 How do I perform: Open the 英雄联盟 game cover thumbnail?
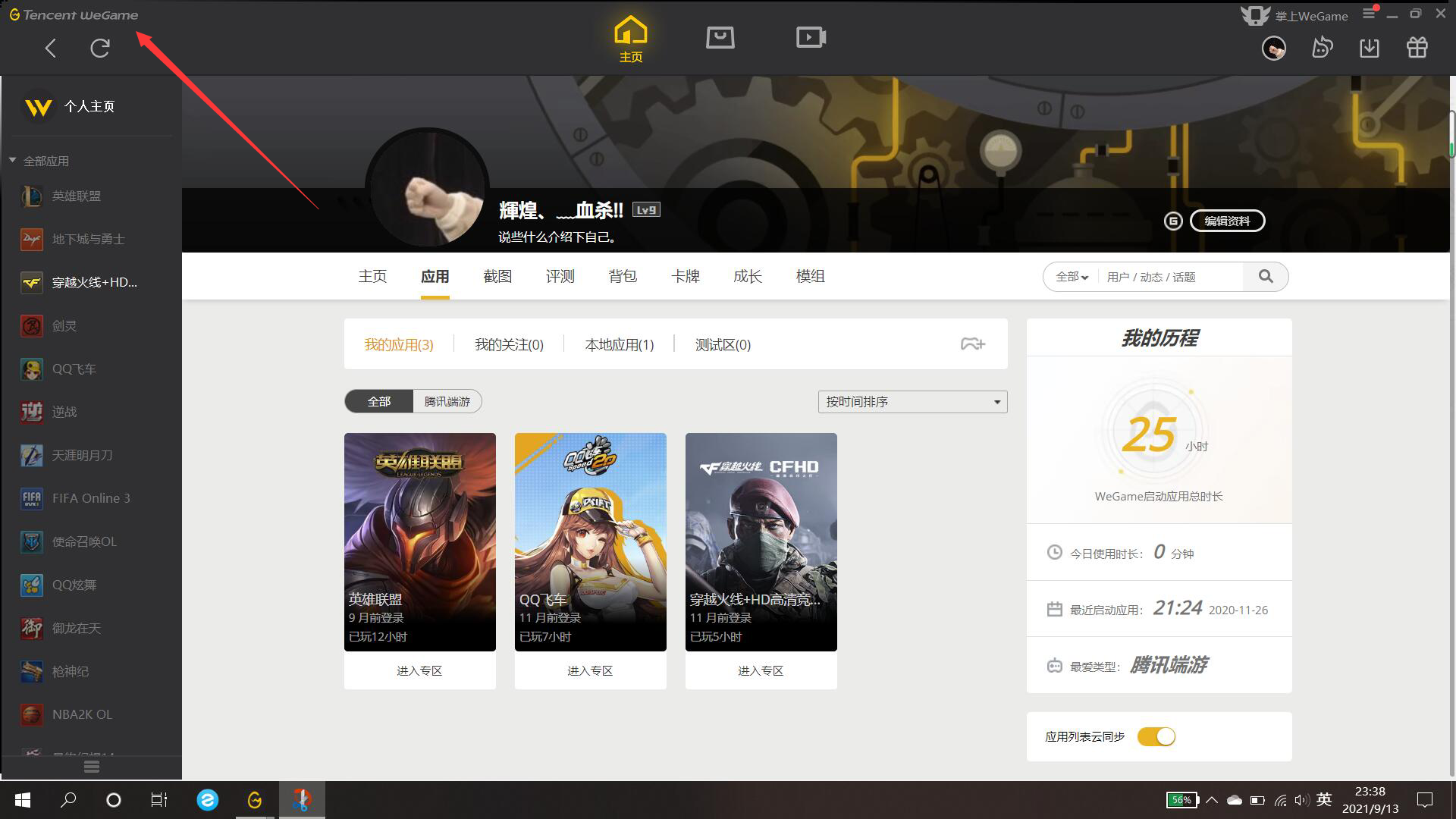420,541
